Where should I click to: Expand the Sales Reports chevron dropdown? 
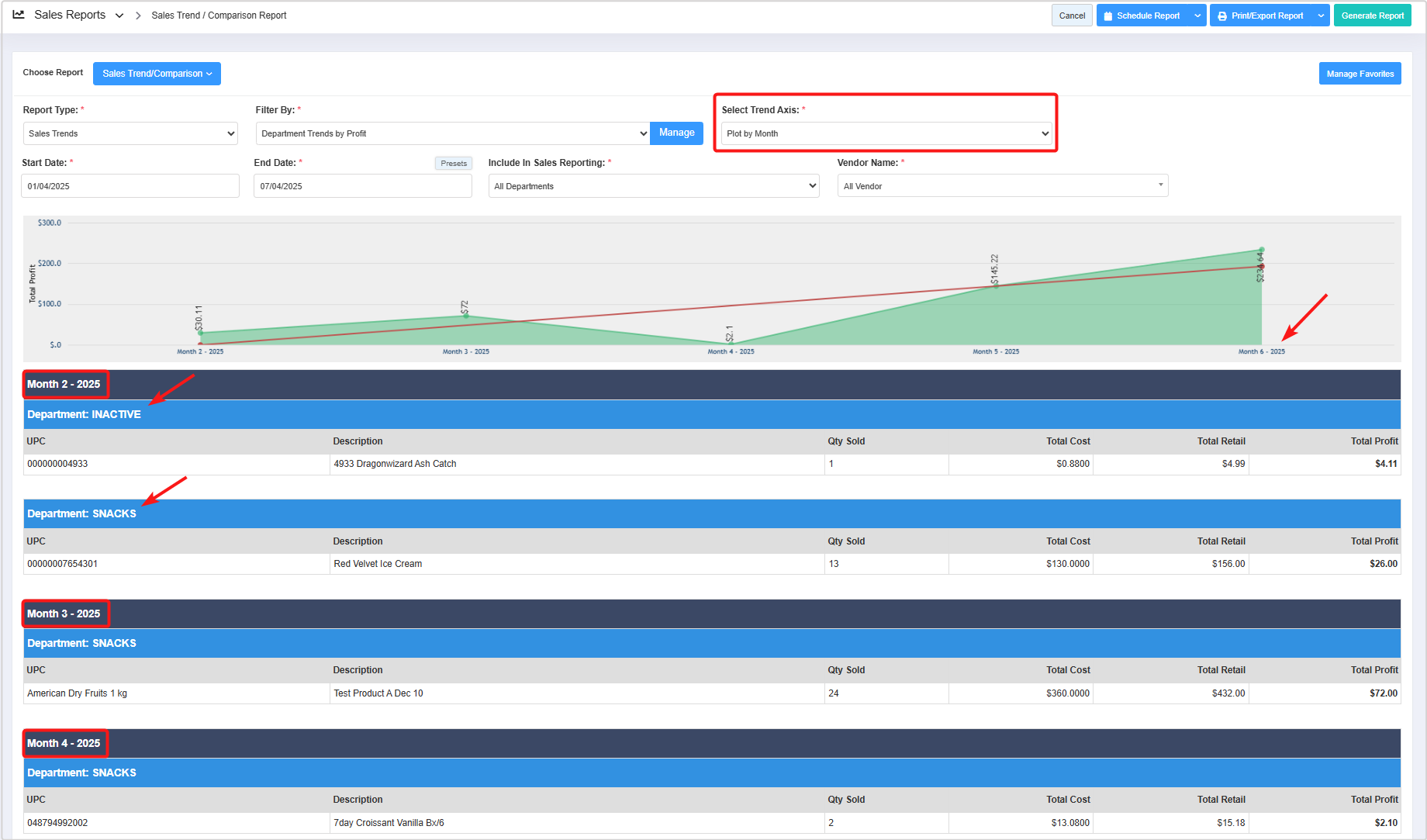pyautogui.click(x=119, y=16)
